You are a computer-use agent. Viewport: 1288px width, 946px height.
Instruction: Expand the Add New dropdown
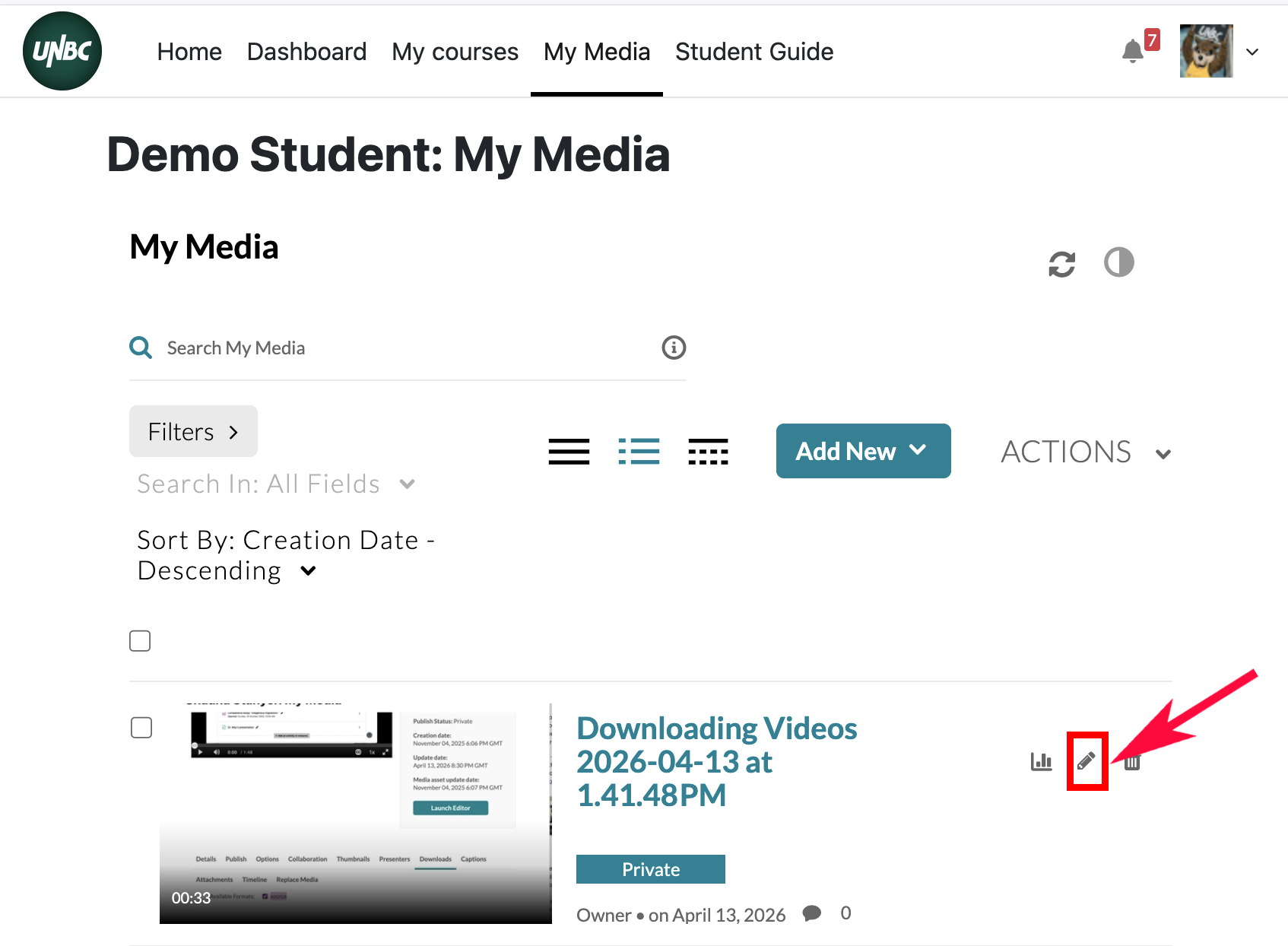pos(863,451)
